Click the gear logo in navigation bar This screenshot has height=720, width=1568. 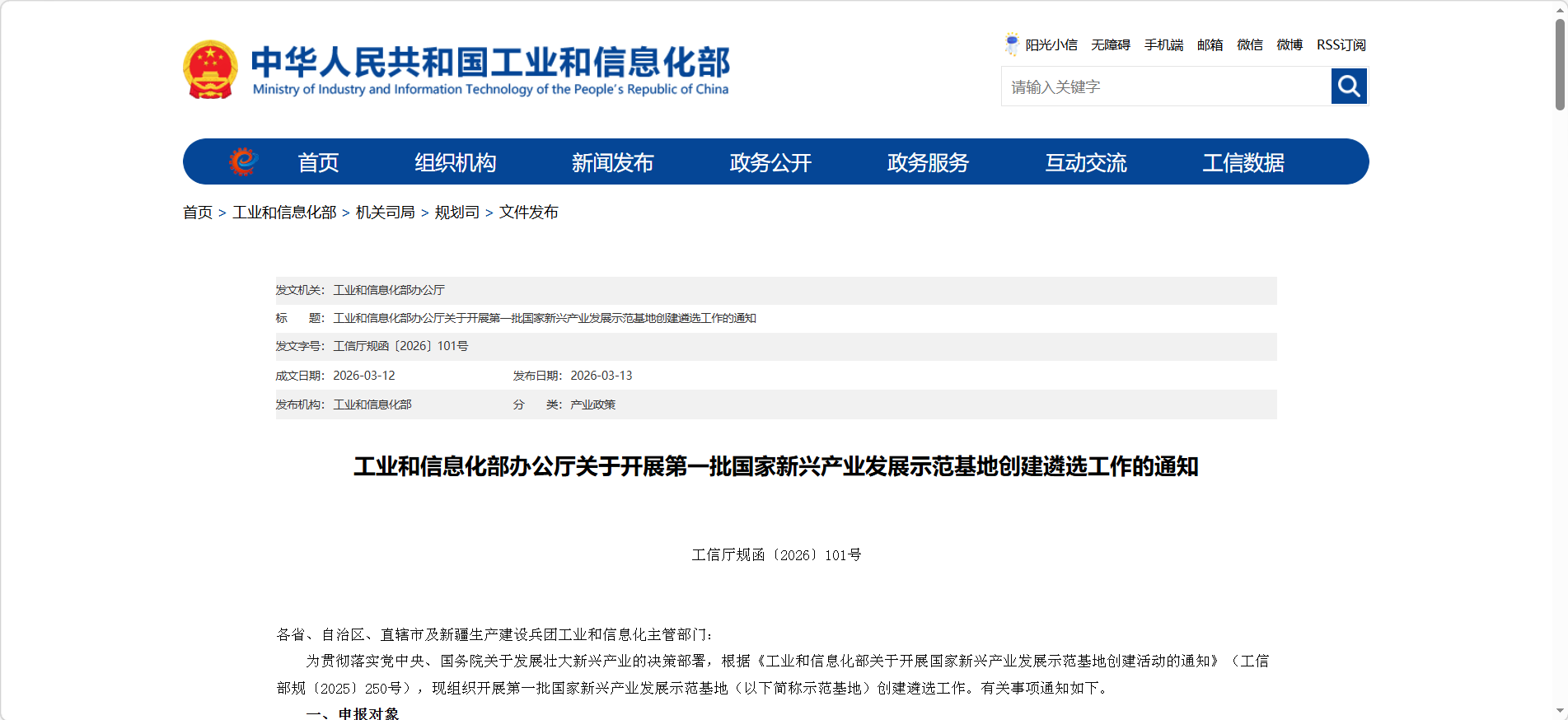243,161
